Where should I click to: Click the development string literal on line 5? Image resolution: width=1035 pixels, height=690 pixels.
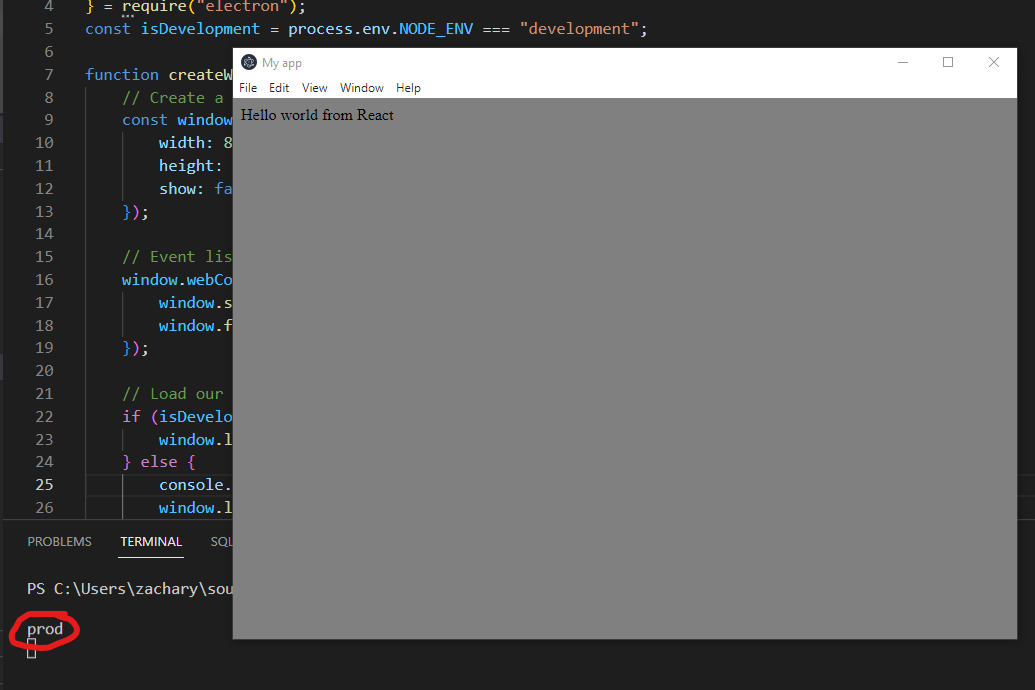point(580,28)
